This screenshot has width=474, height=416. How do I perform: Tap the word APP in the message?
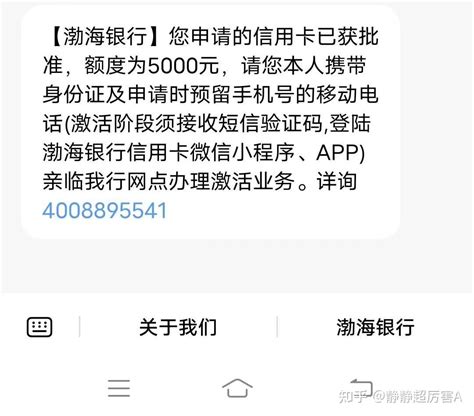pos(337,153)
